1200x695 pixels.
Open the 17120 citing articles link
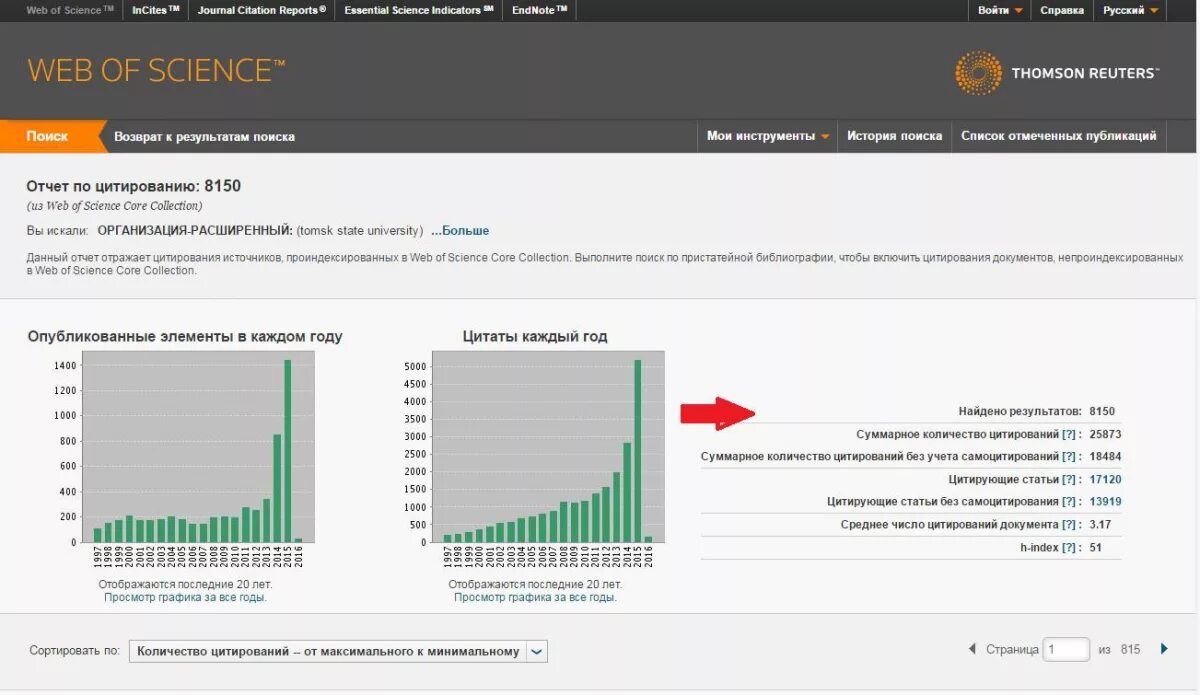(1105, 479)
